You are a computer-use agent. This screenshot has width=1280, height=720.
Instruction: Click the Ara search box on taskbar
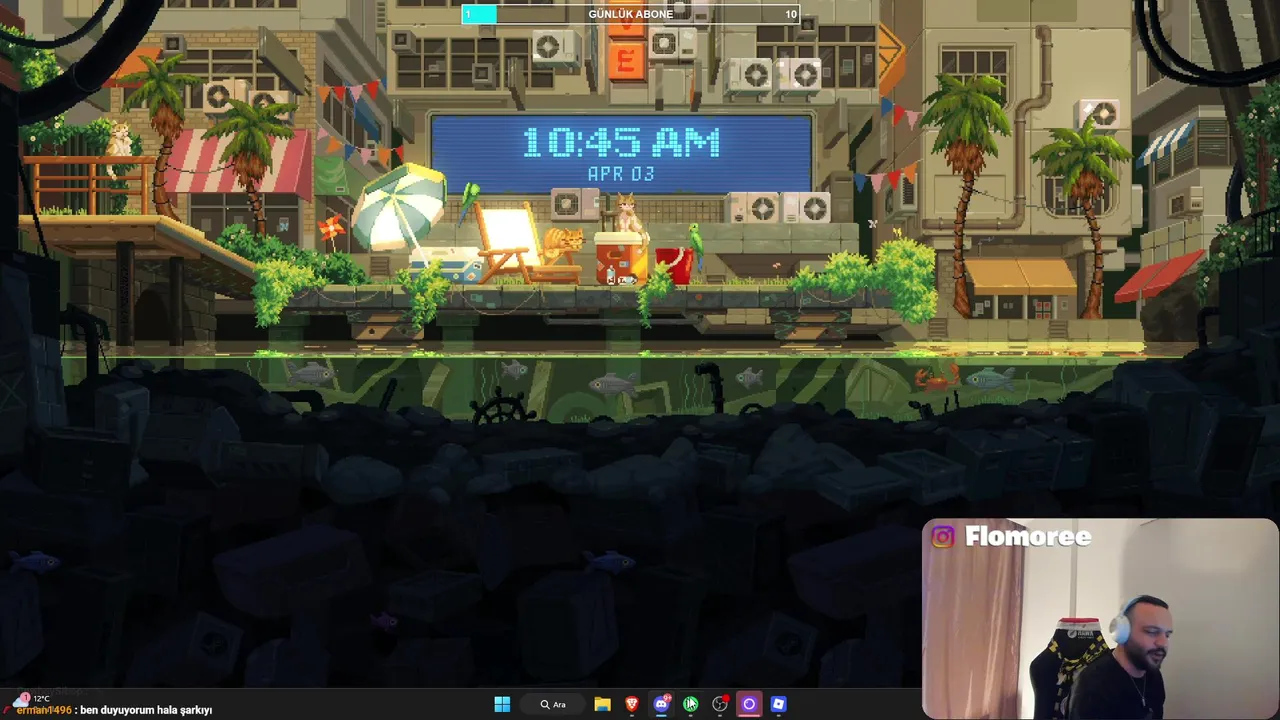[x=553, y=704]
